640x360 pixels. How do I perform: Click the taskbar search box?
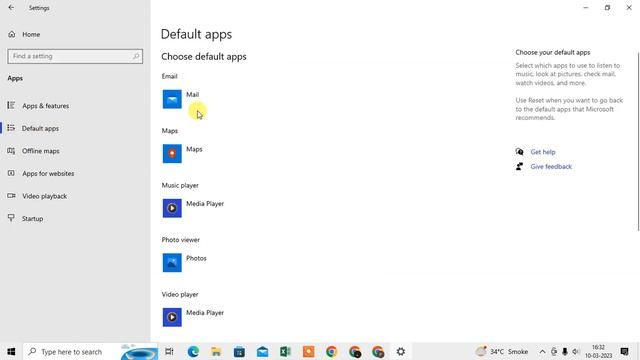[91, 351]
